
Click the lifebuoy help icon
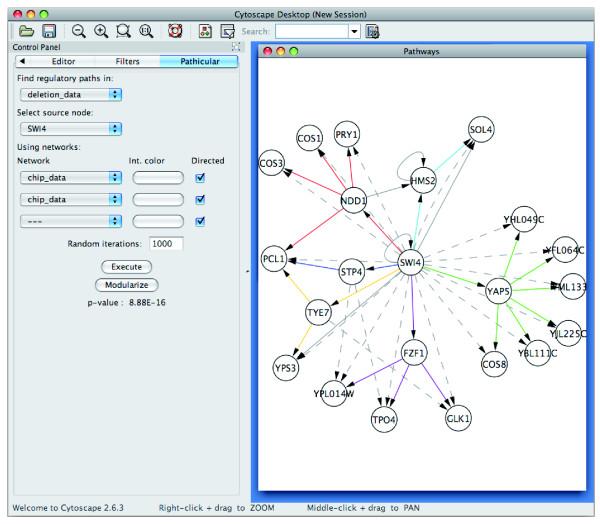(174, 32)
